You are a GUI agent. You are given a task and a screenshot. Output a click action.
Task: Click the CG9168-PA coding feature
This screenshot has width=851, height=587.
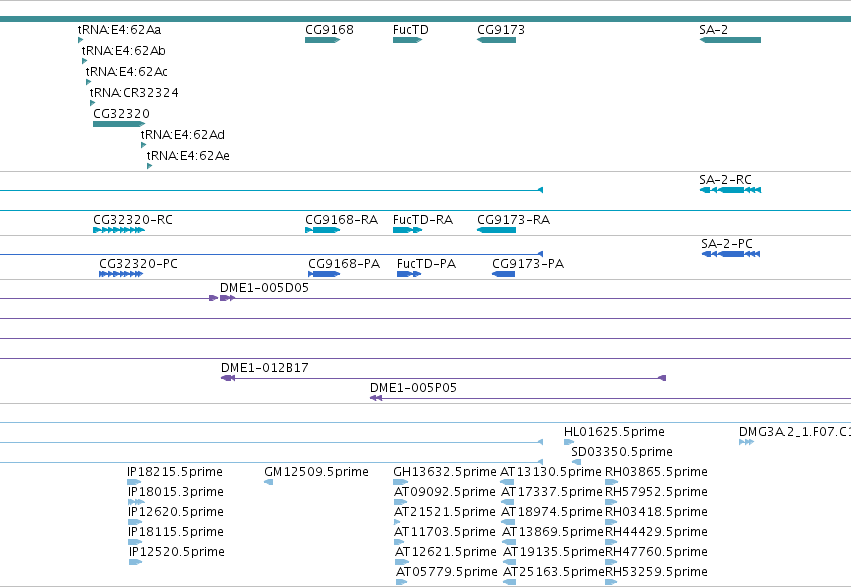pyautogui.click(x=324, y=274)
